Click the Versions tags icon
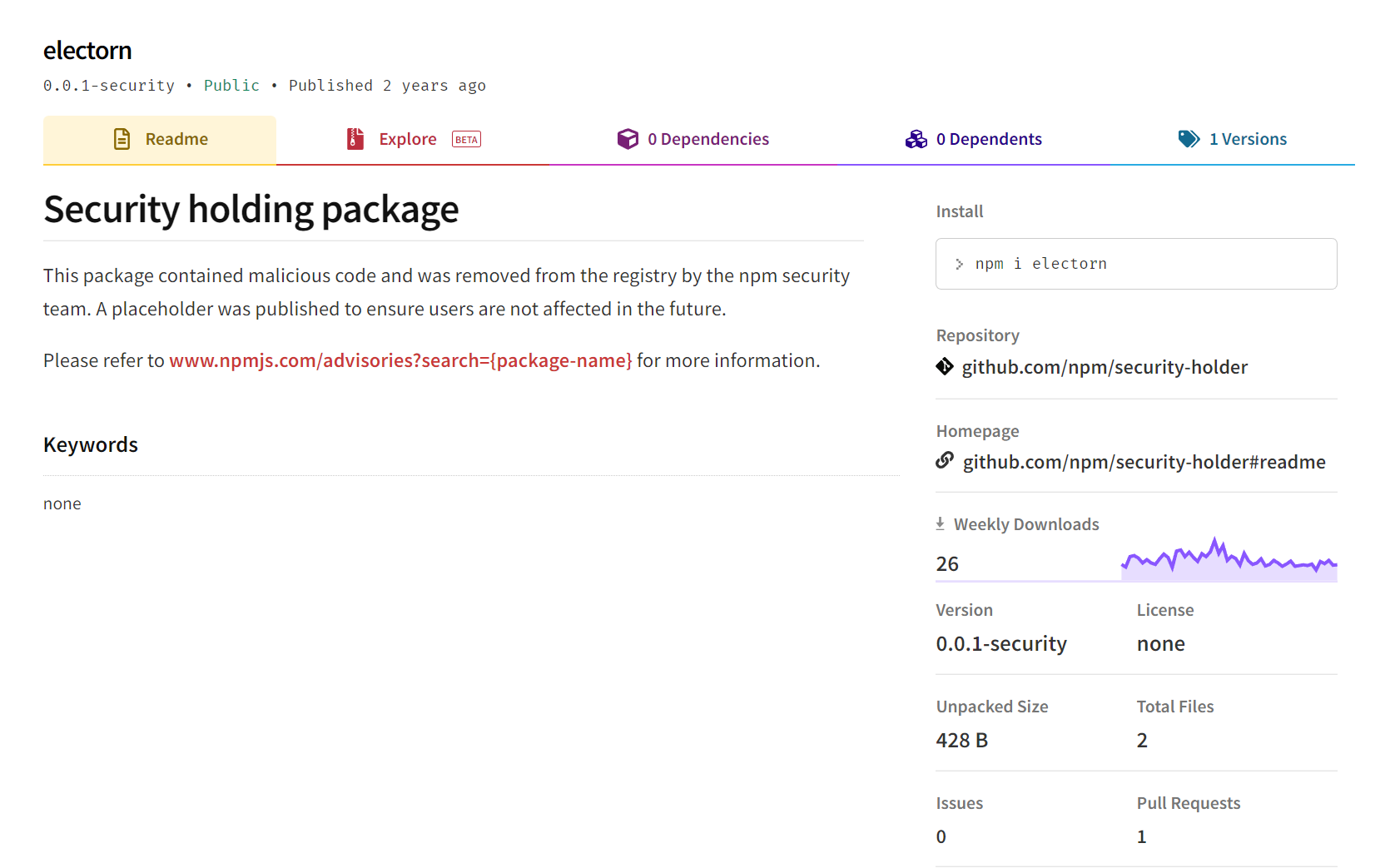The image size is (1400, 868). click(x=1189, y=139)
